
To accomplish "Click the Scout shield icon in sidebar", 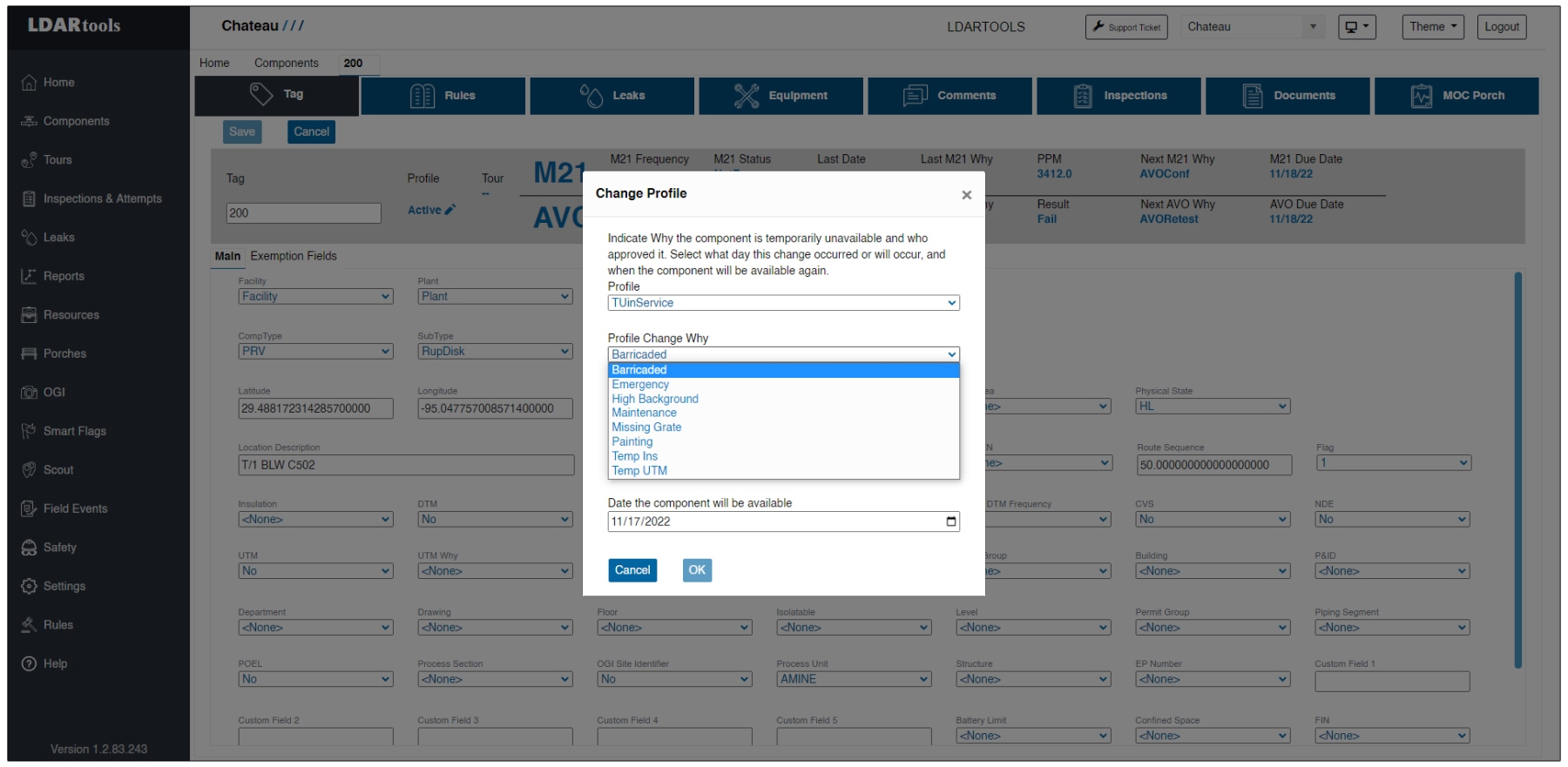I will [29, 470].
